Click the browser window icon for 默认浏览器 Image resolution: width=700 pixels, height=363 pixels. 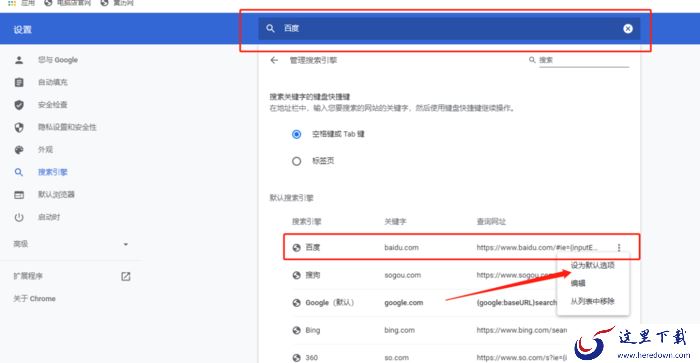pos(19,195)
